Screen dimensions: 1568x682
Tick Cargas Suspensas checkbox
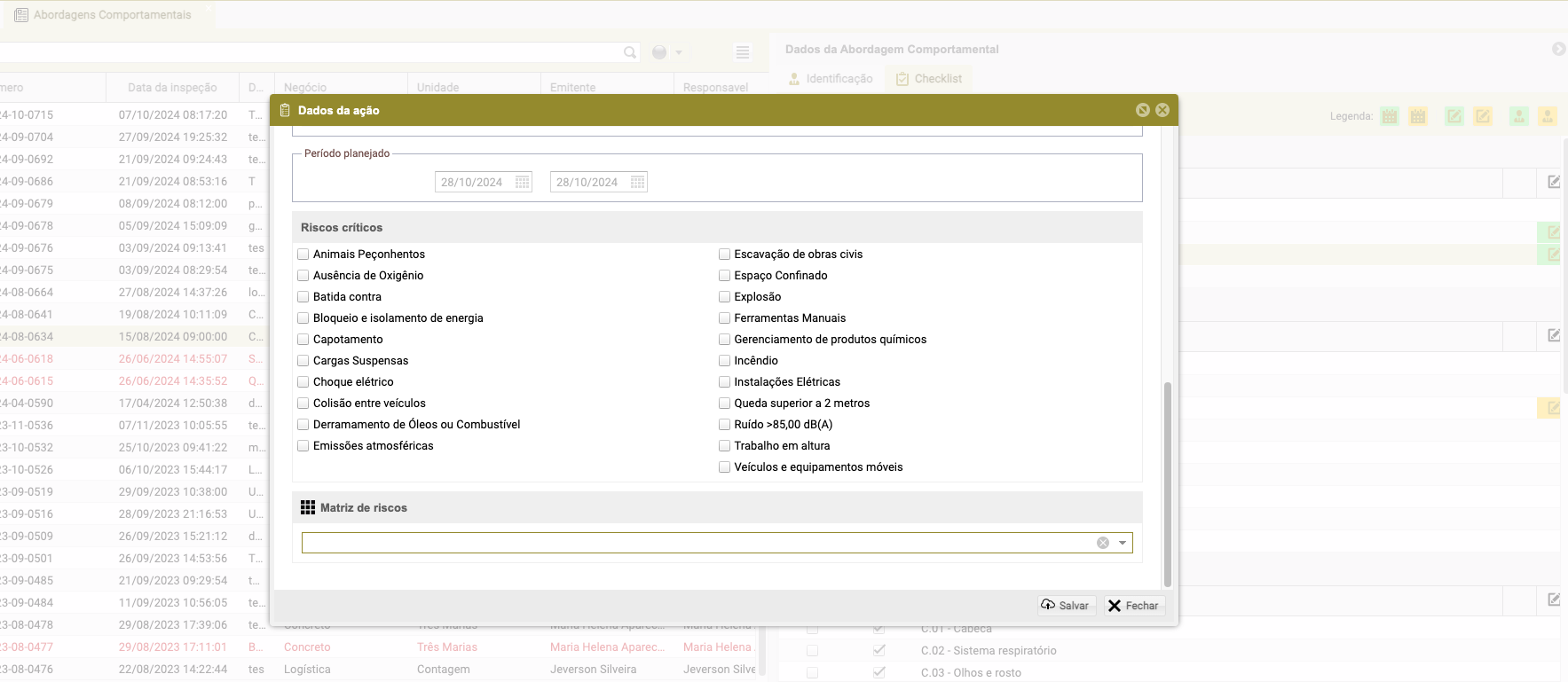(303, 361)
